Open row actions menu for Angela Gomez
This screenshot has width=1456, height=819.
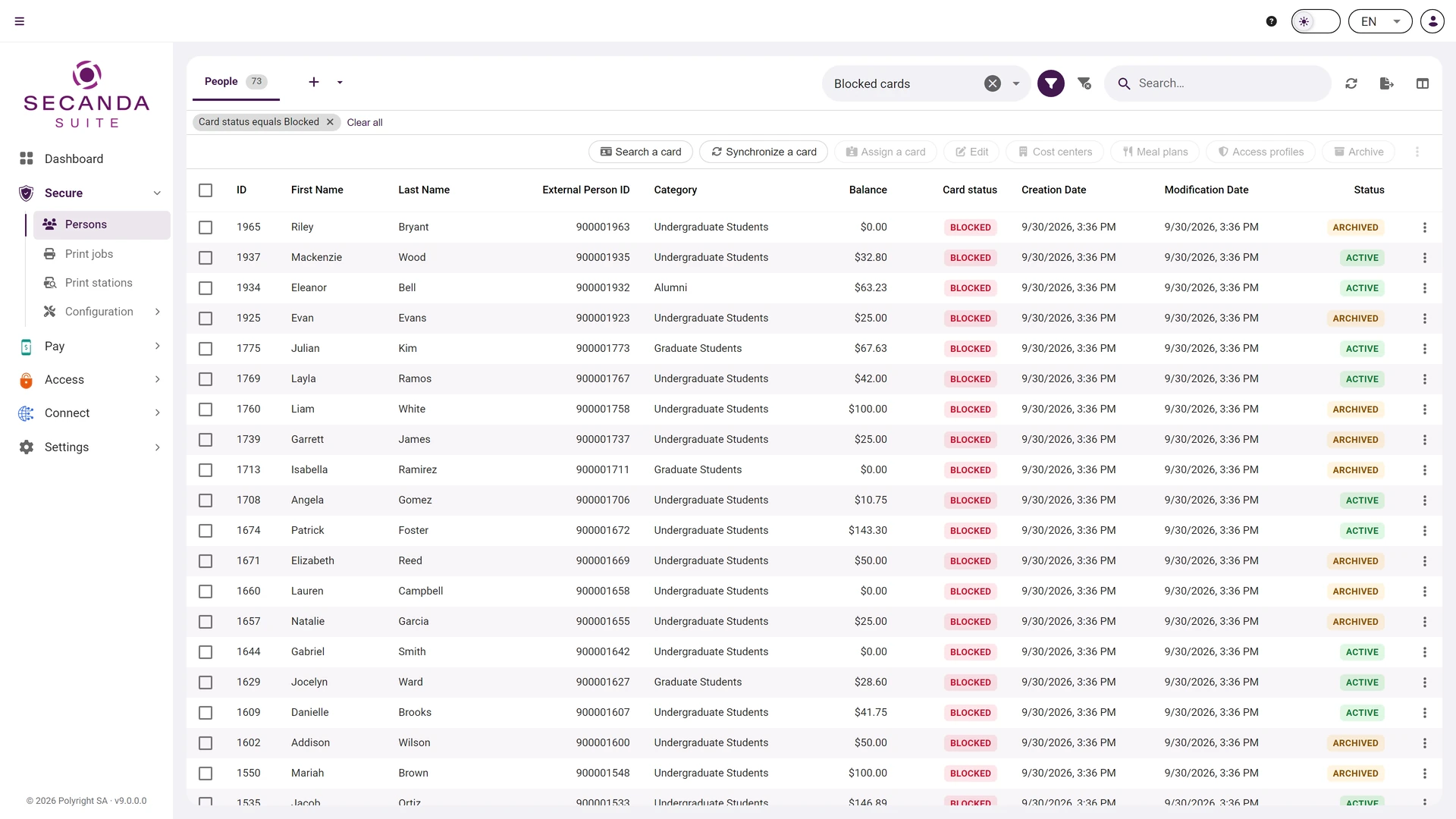[x=1425, y=500]
